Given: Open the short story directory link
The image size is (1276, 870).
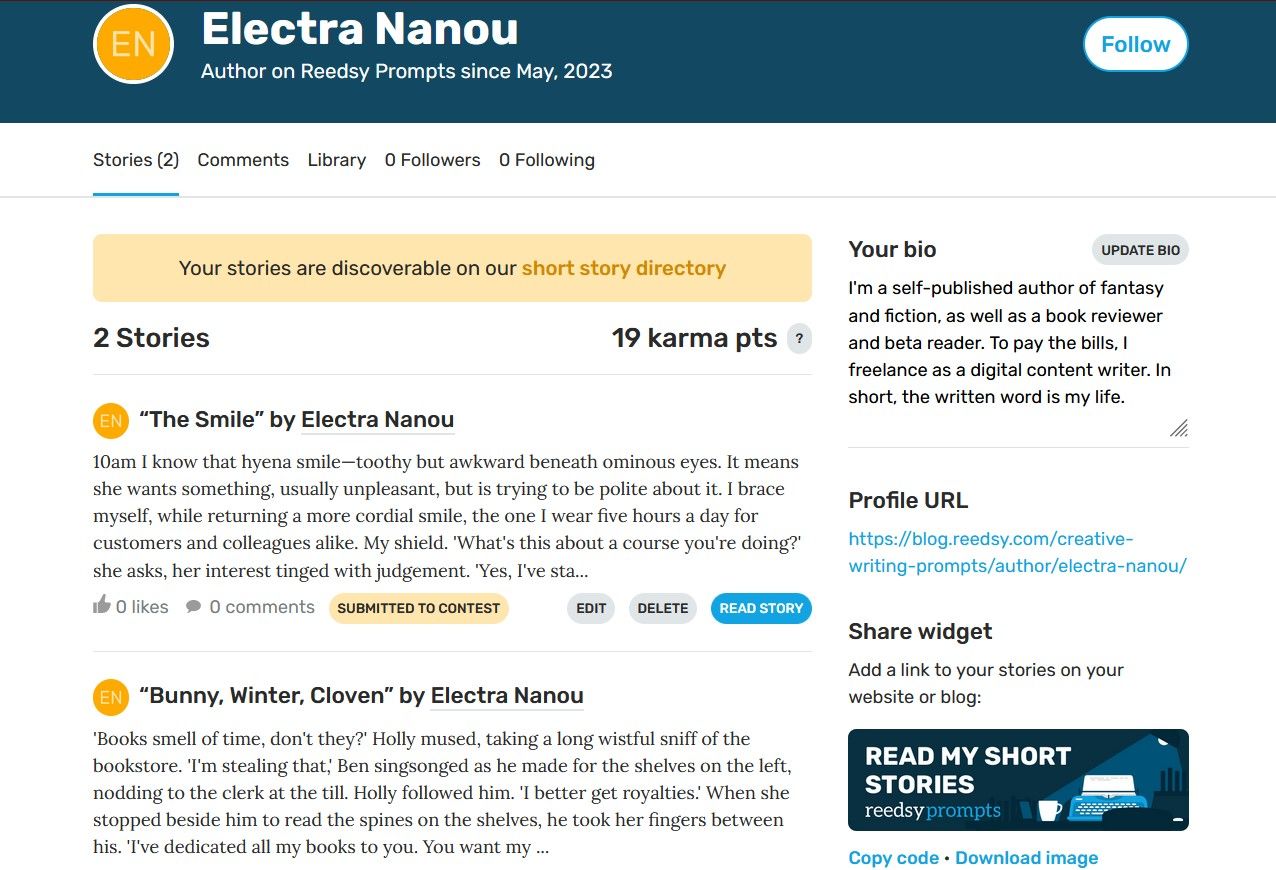Looking at the screenshot, I should pos(623,268).
